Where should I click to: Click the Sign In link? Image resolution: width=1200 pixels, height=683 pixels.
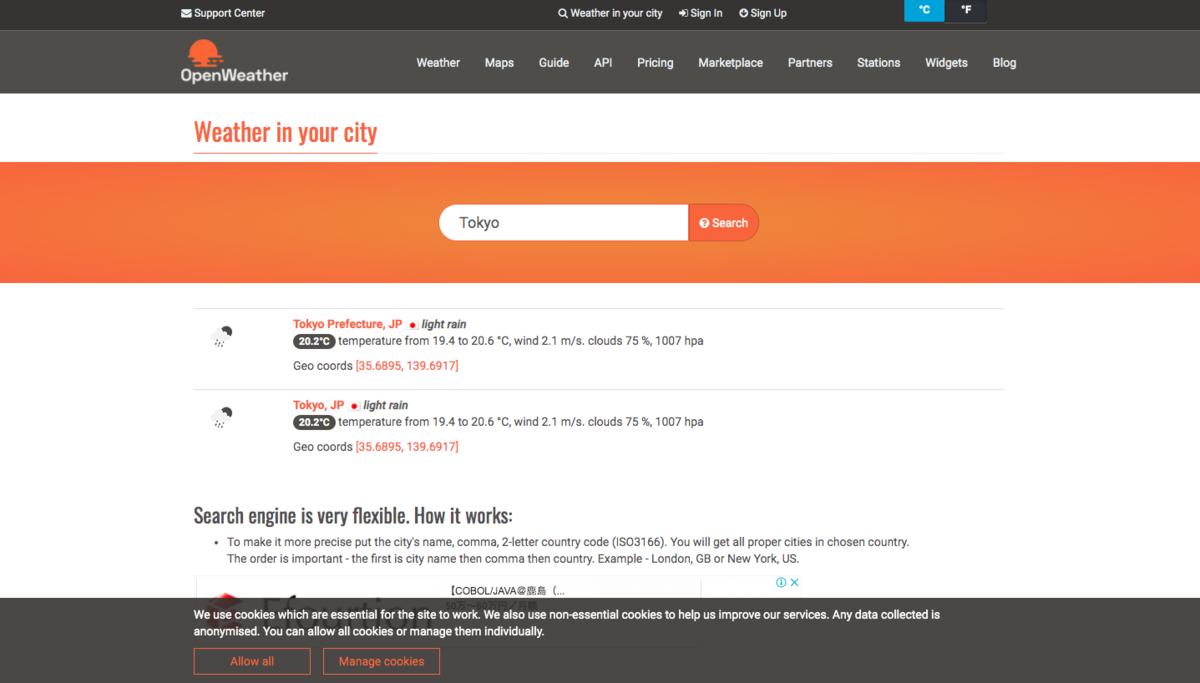click(x=700, y=13)
